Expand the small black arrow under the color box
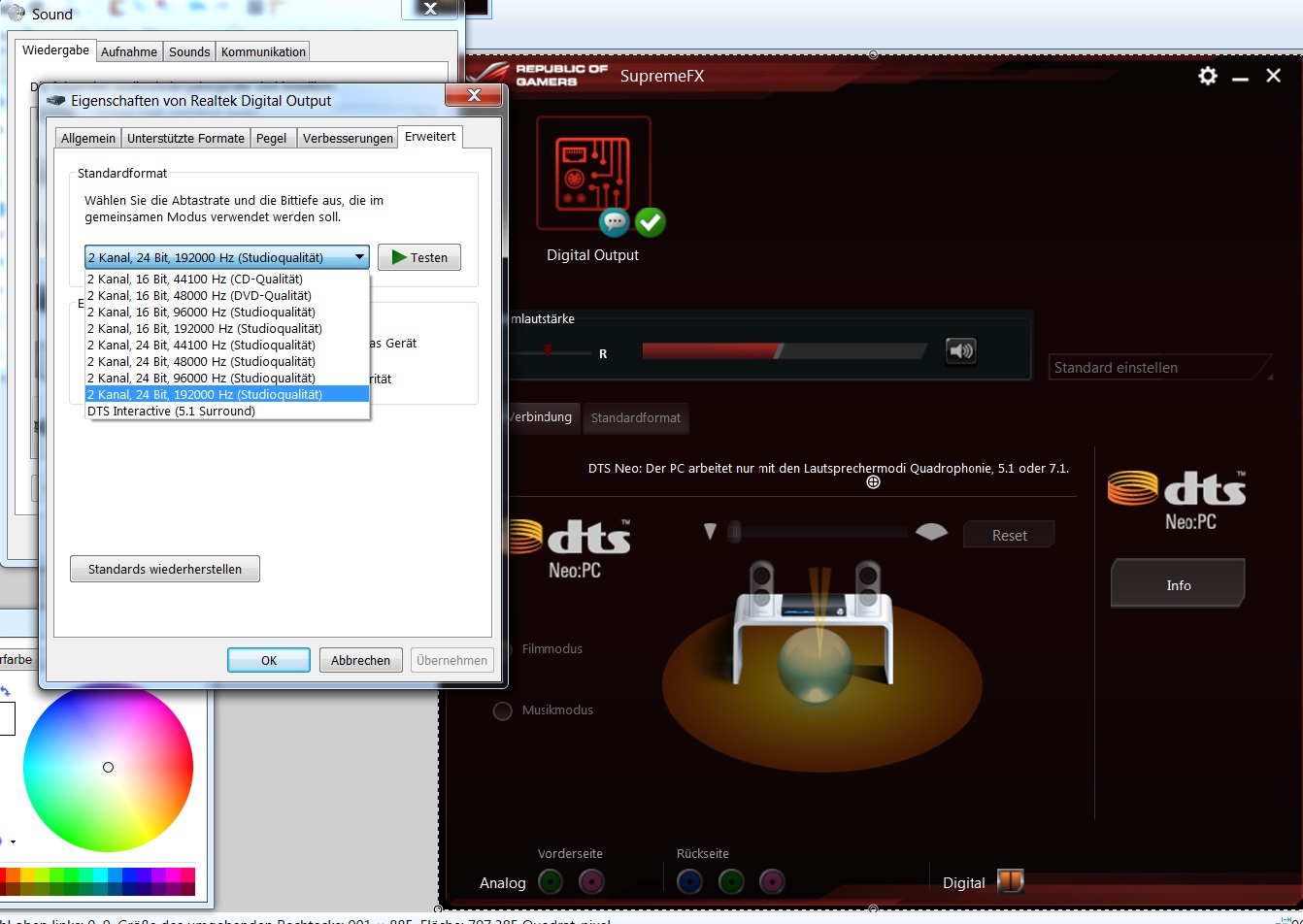The height and width of the screenshot is (924, 1303). (x=13, y=841)
